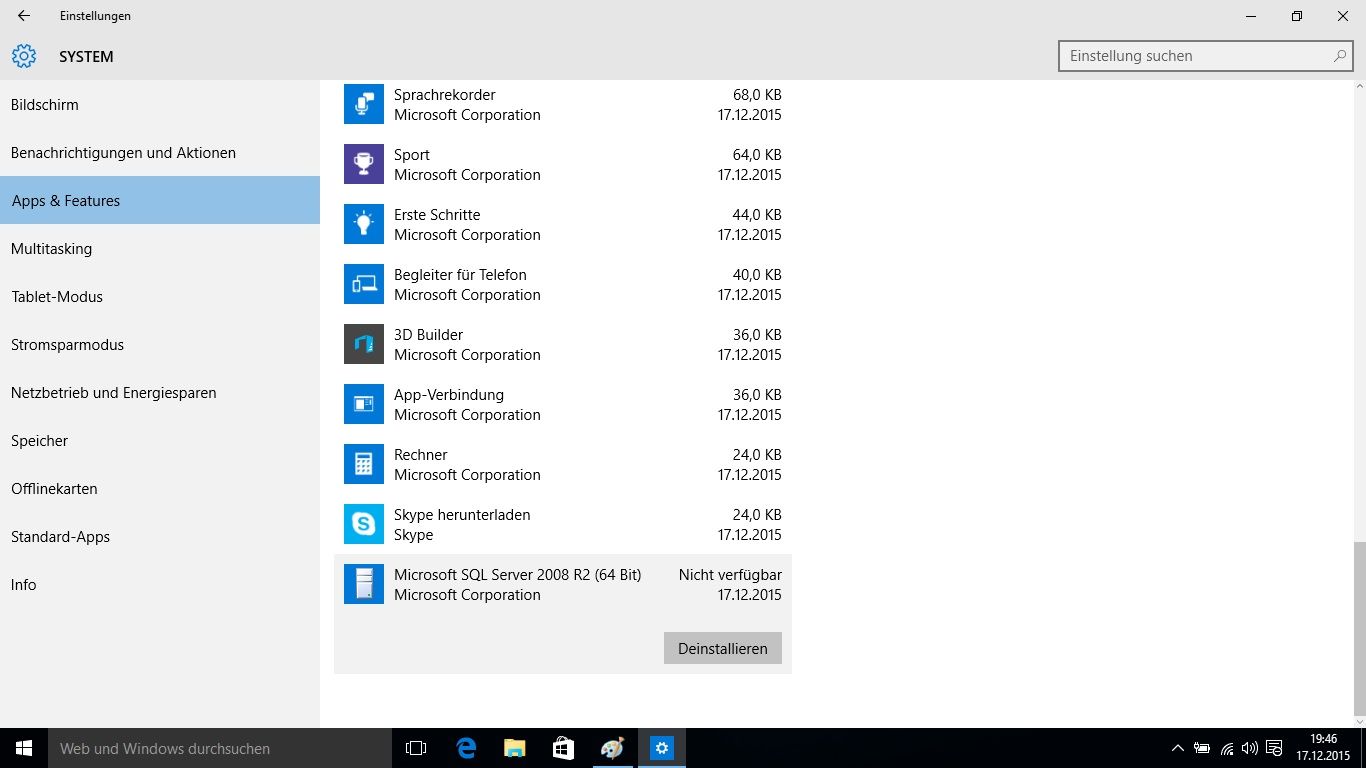Go back with the arrow icon
The image size is (1366, 768).
tap(23, 16)
